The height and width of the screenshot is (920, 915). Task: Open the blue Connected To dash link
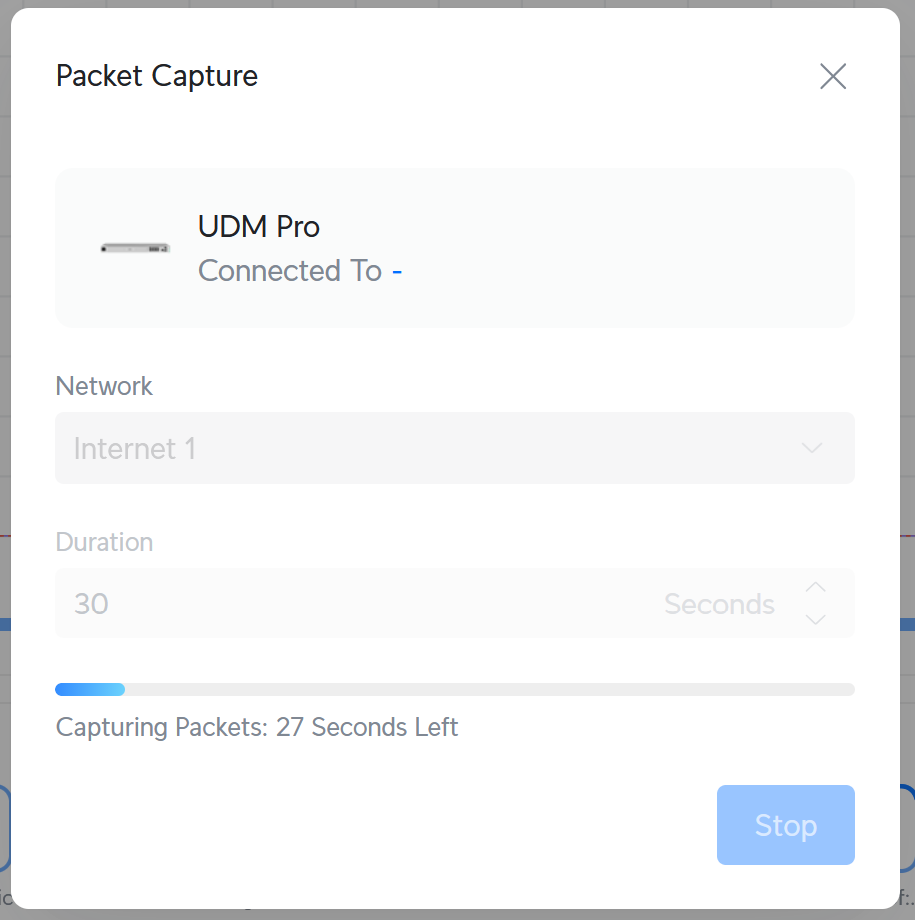(397, 271)
